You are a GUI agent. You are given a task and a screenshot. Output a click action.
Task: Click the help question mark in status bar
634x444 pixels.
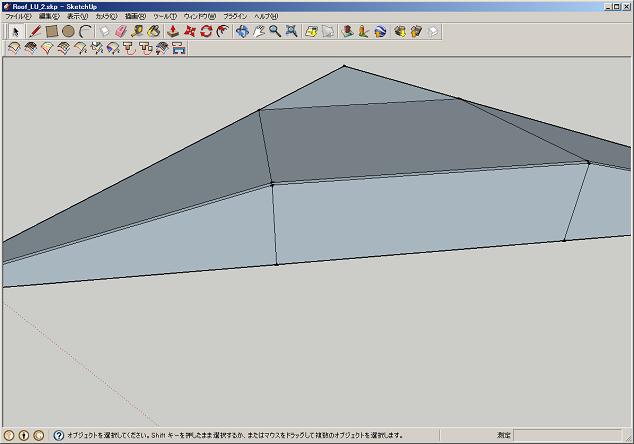[x=58, y=436]
